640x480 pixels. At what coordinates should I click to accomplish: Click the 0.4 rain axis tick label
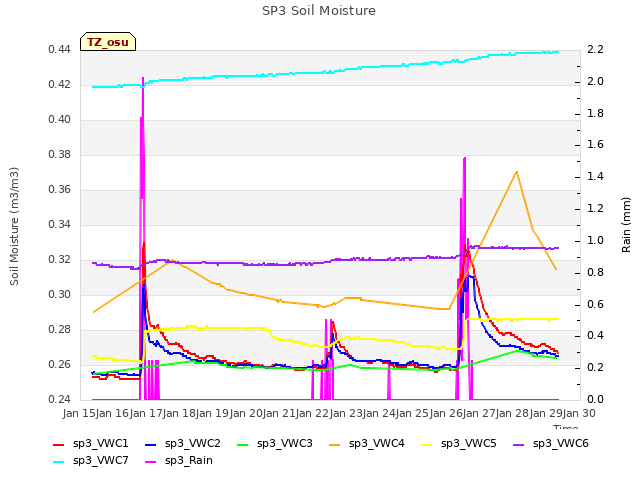(595, 336)
